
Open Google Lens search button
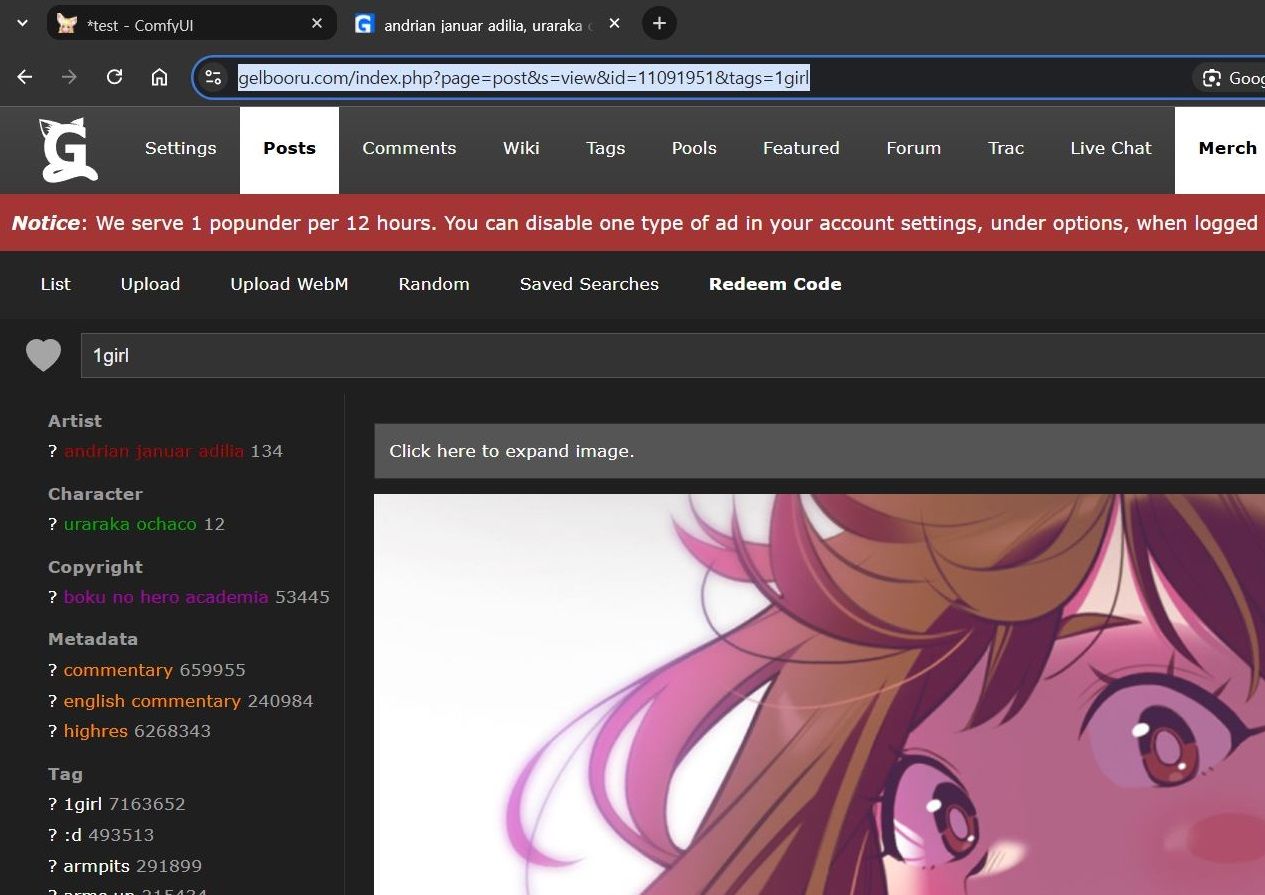pos(1230,78)
